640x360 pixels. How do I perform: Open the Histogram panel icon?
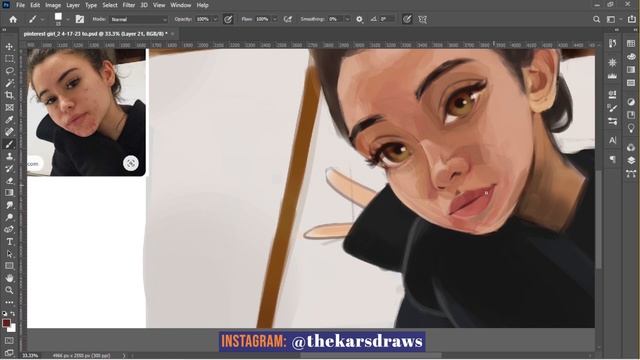(x=612, y=76)
